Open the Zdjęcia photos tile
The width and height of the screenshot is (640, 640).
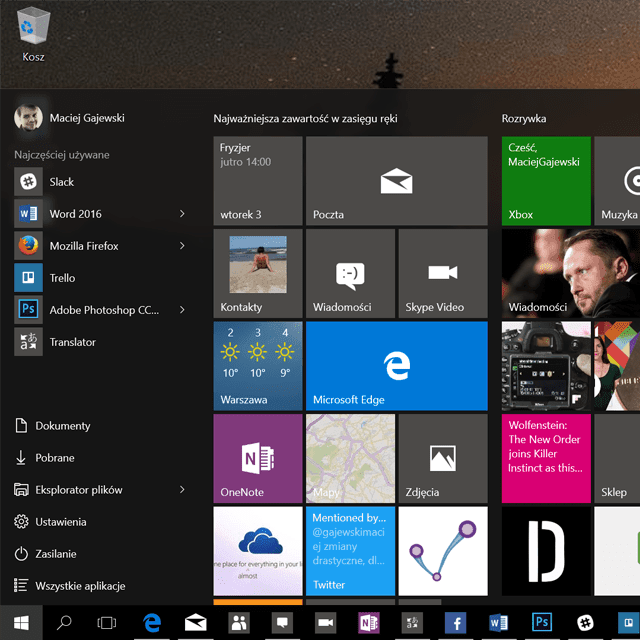point(443,458)
